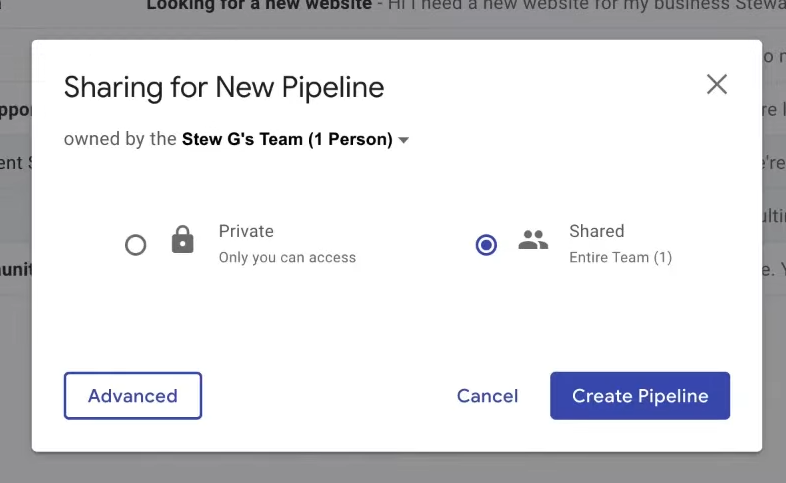Click the Advanced button

pos(133,396)
